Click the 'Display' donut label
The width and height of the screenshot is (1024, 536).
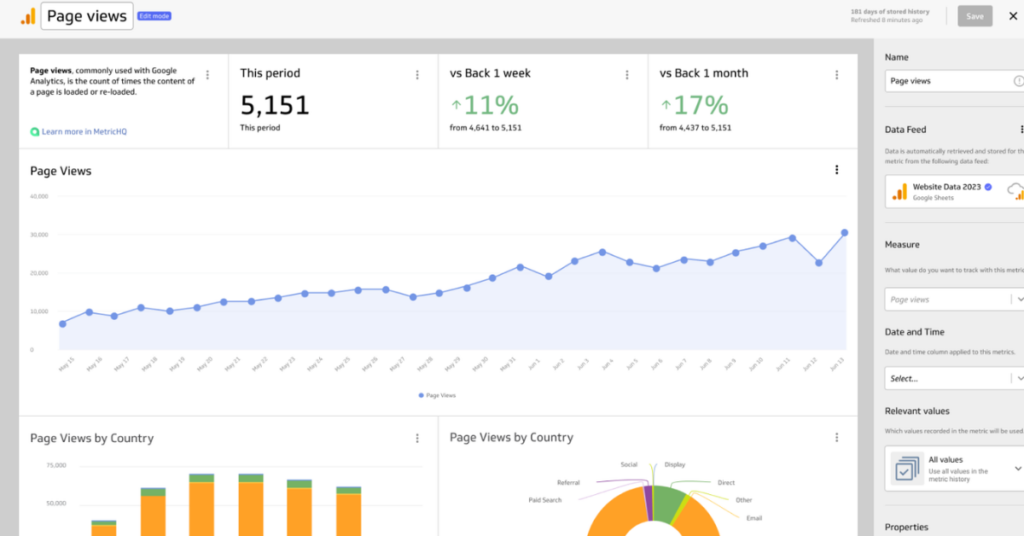click(x=675, y=465)
